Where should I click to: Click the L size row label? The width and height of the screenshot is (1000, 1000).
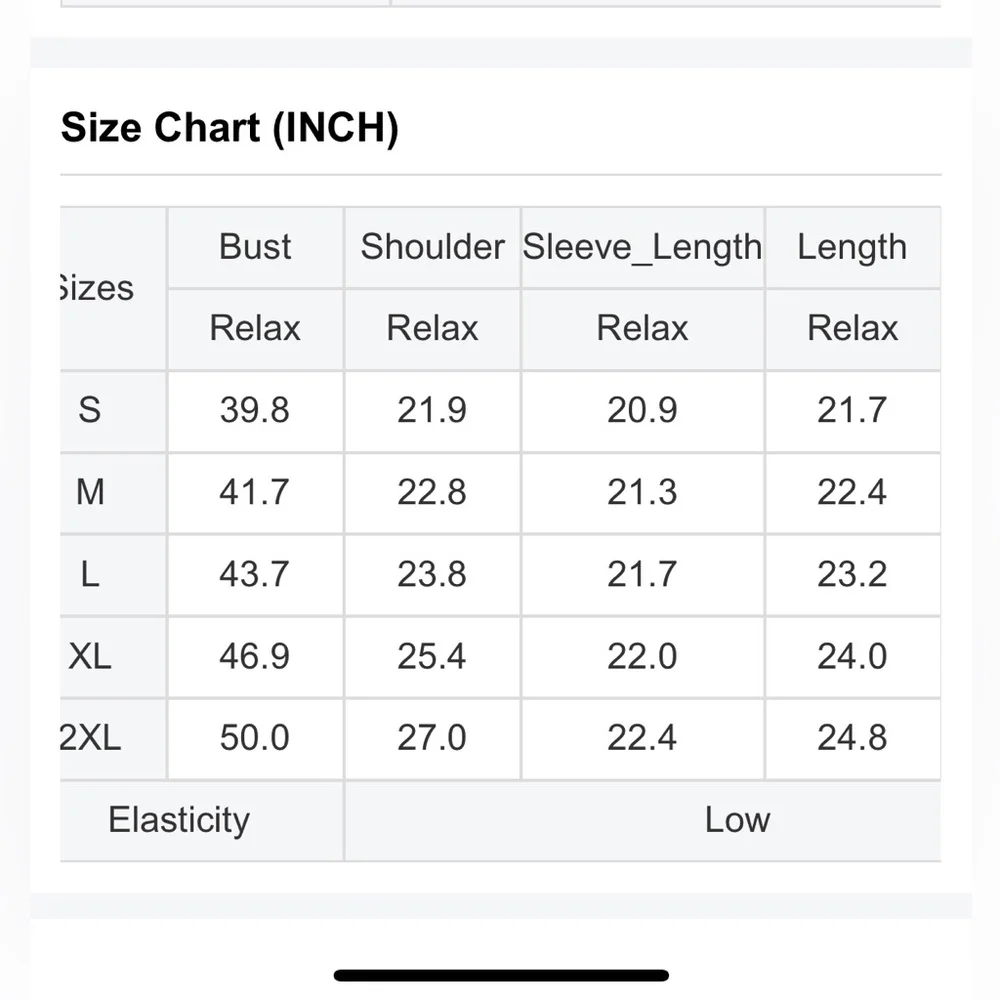click(x=90, y=574)
